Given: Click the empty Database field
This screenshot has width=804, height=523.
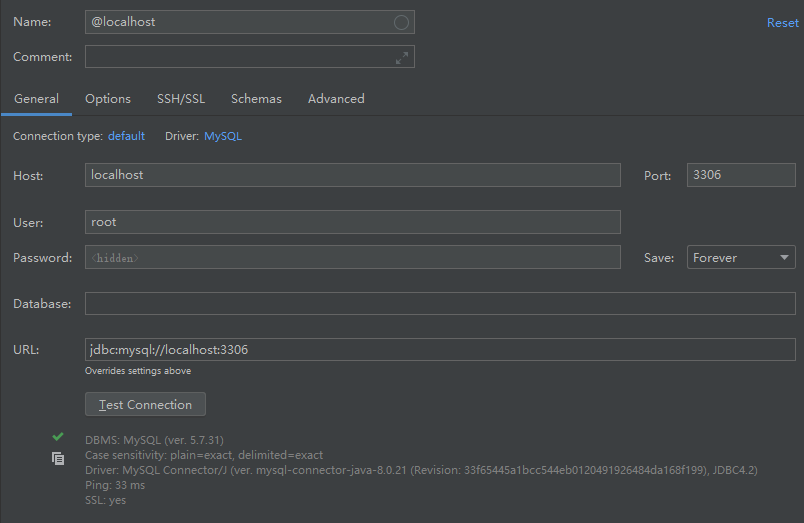Looking at the screenshot, I should (x=440, y=303).
